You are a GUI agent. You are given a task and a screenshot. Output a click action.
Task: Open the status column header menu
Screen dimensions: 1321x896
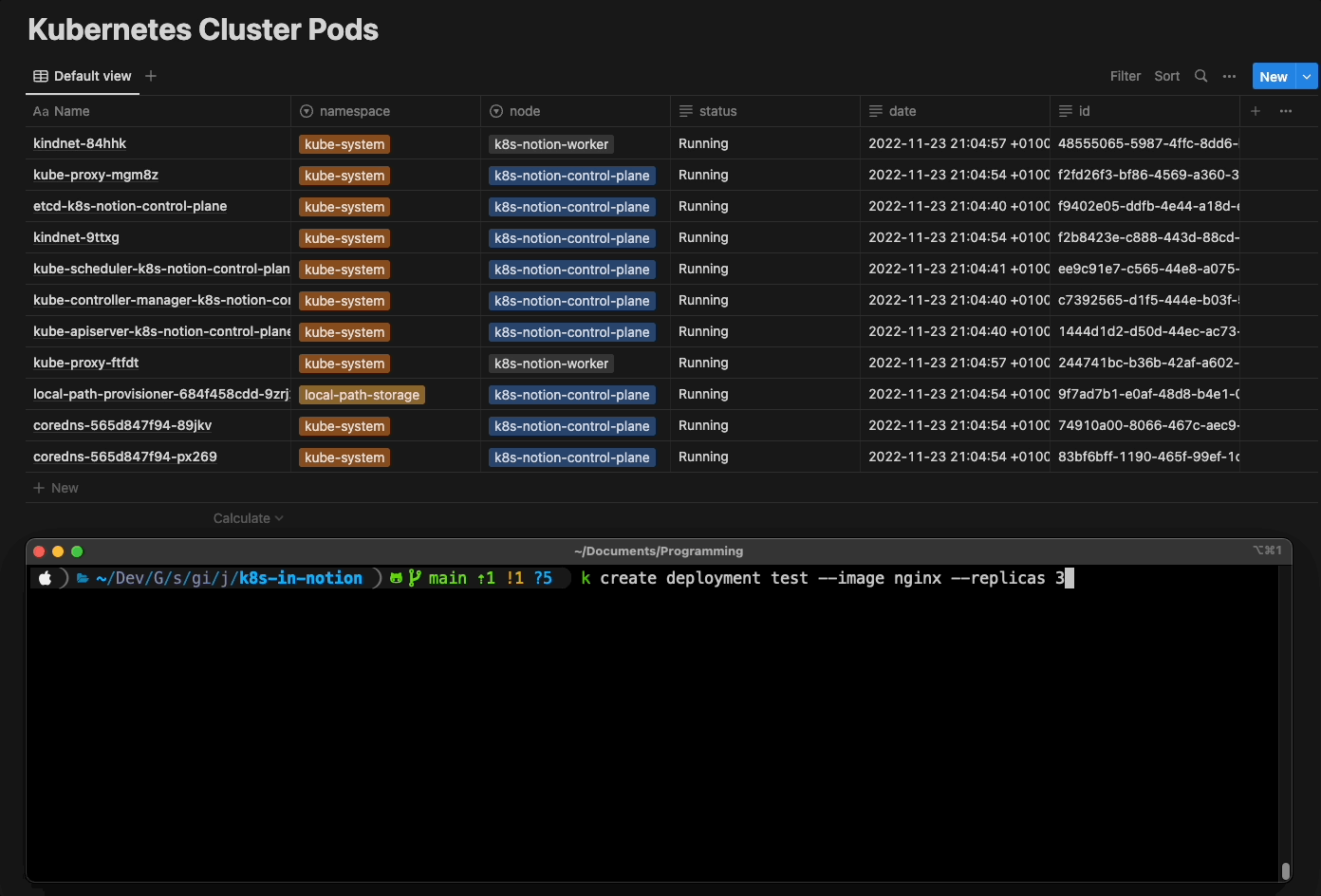tap(717, 111)
